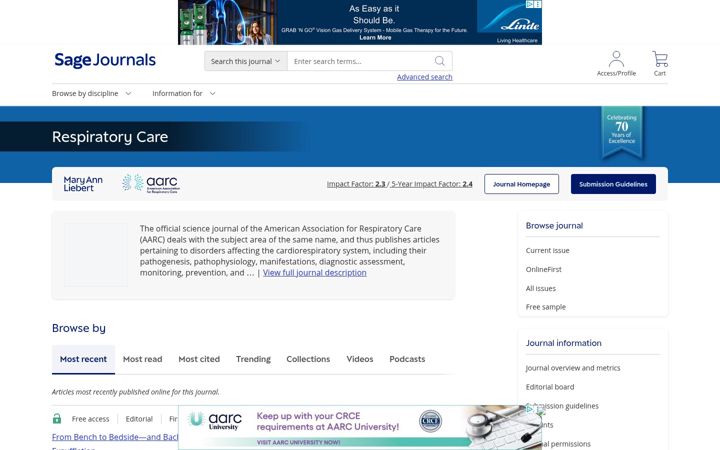Image resolution: width=720 pixels, height=450 pixels.
Task: Switch to the Most cited tab
Action: [x=199, y=359]
